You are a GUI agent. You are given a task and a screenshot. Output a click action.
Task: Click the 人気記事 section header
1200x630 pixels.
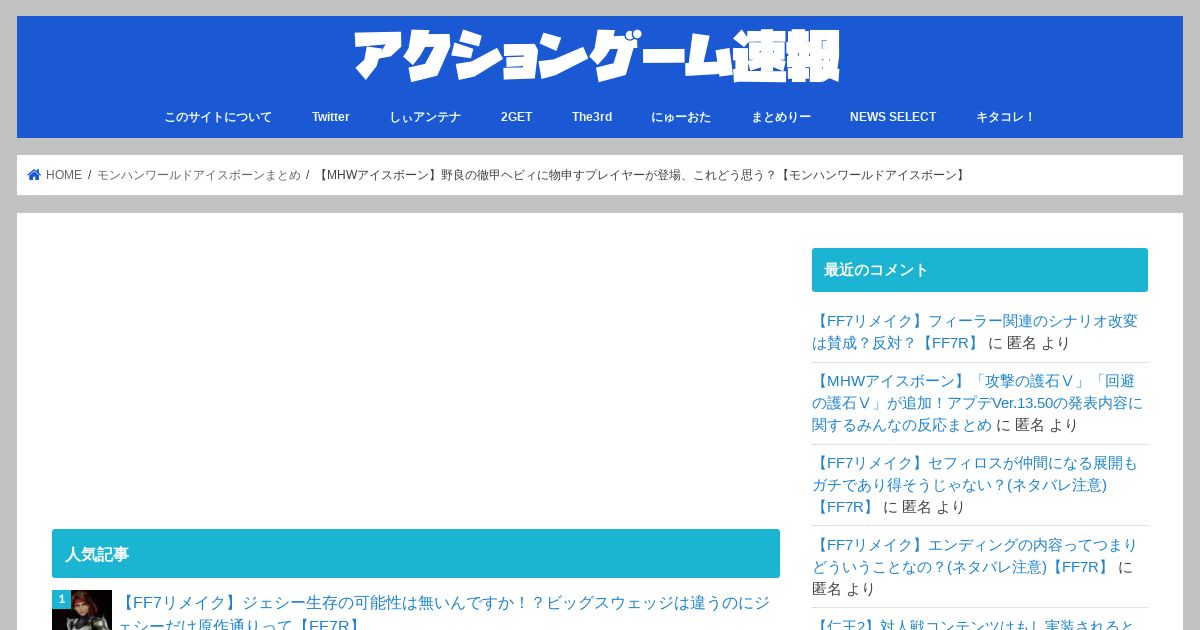416,554
